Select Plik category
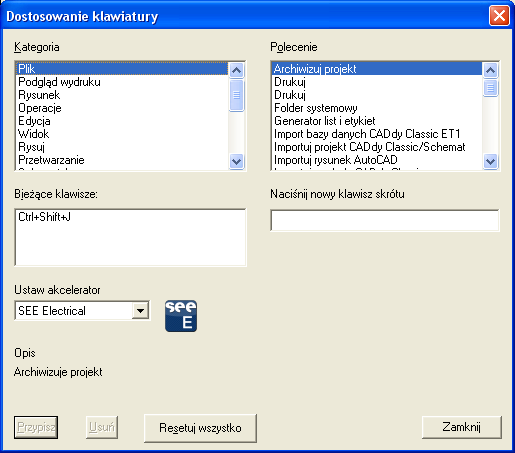This screenshot has height=453, width=515. pyautogui.click(x=122, y=69)
